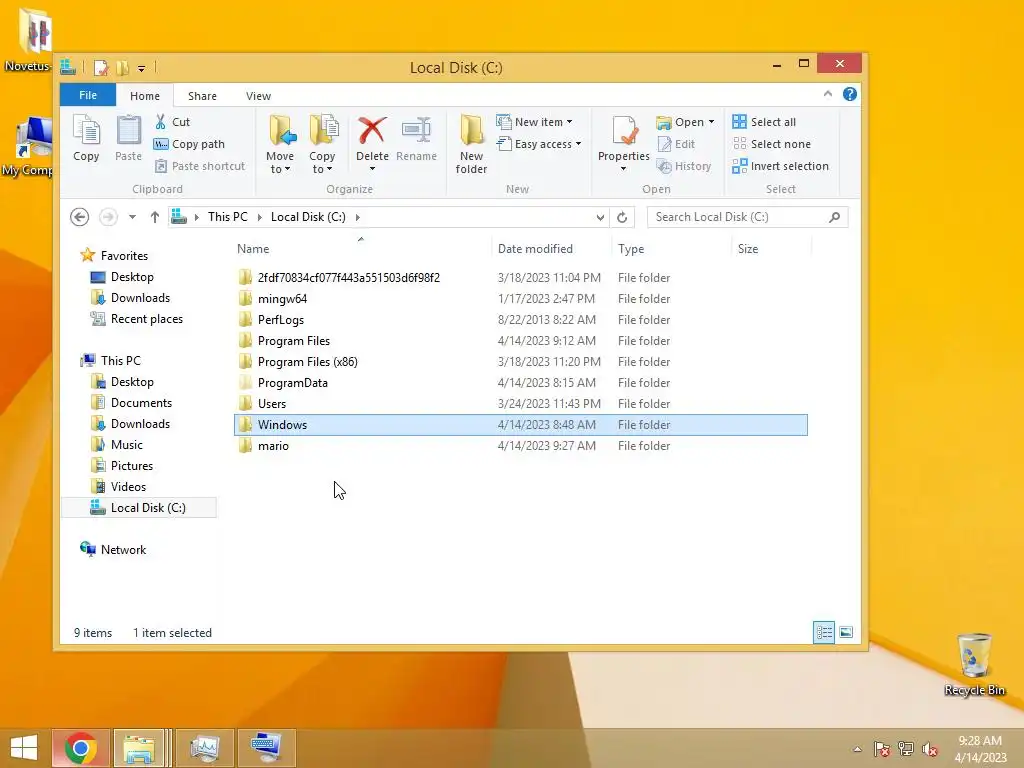Image resolution: width=1024 pixels, height=768 pixels.
Task: Select the PerfLogs folder
Action: 520,320
